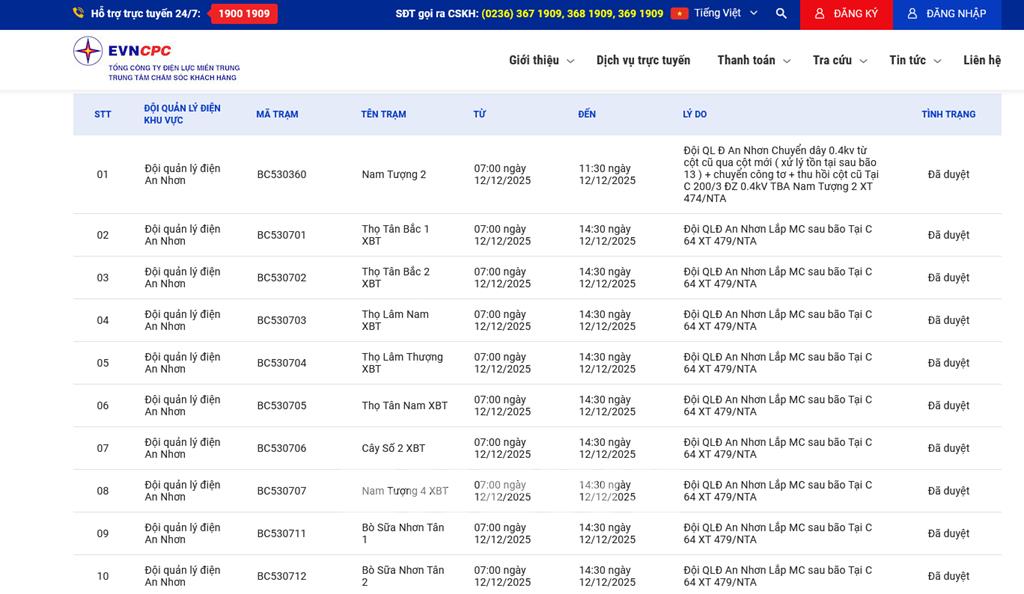The width and height of the screenshot is (1024, 594).
Task: Click the phone support icon
Action: [78, 14]
